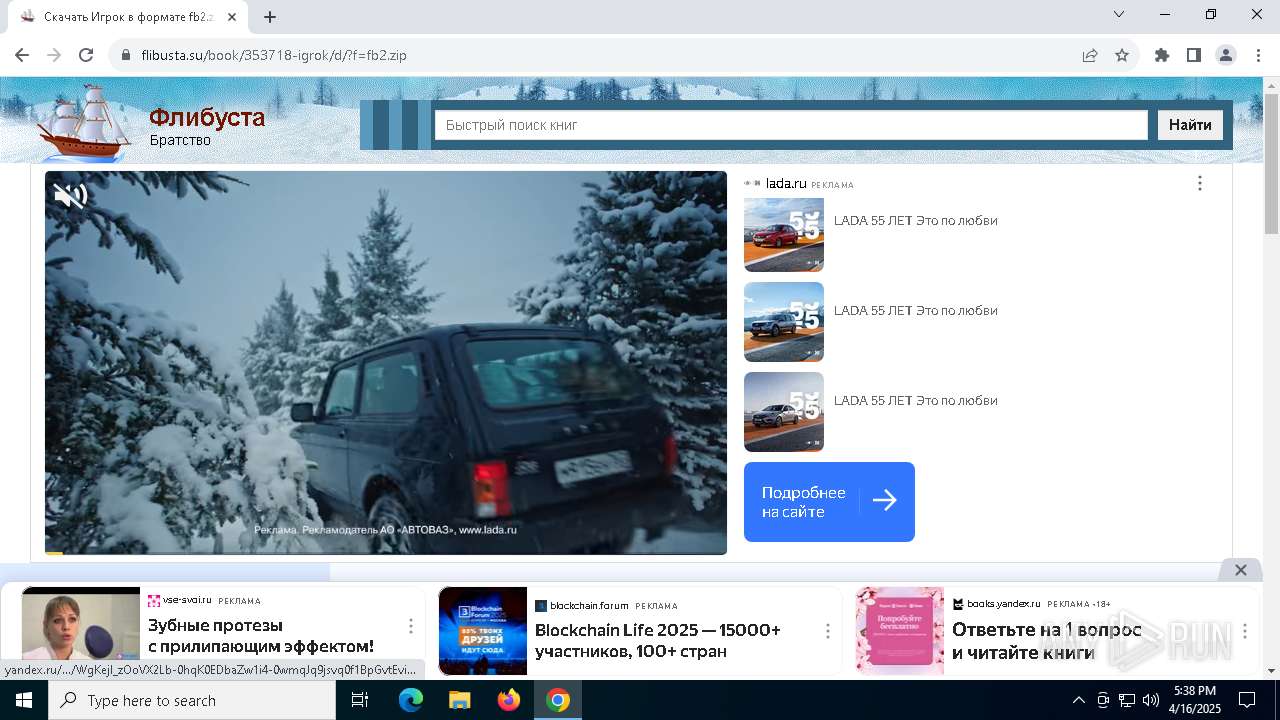Open the lada.ru ad options menu
This screenshot has height=720, width=1280.
click(x=1200, y=183)
